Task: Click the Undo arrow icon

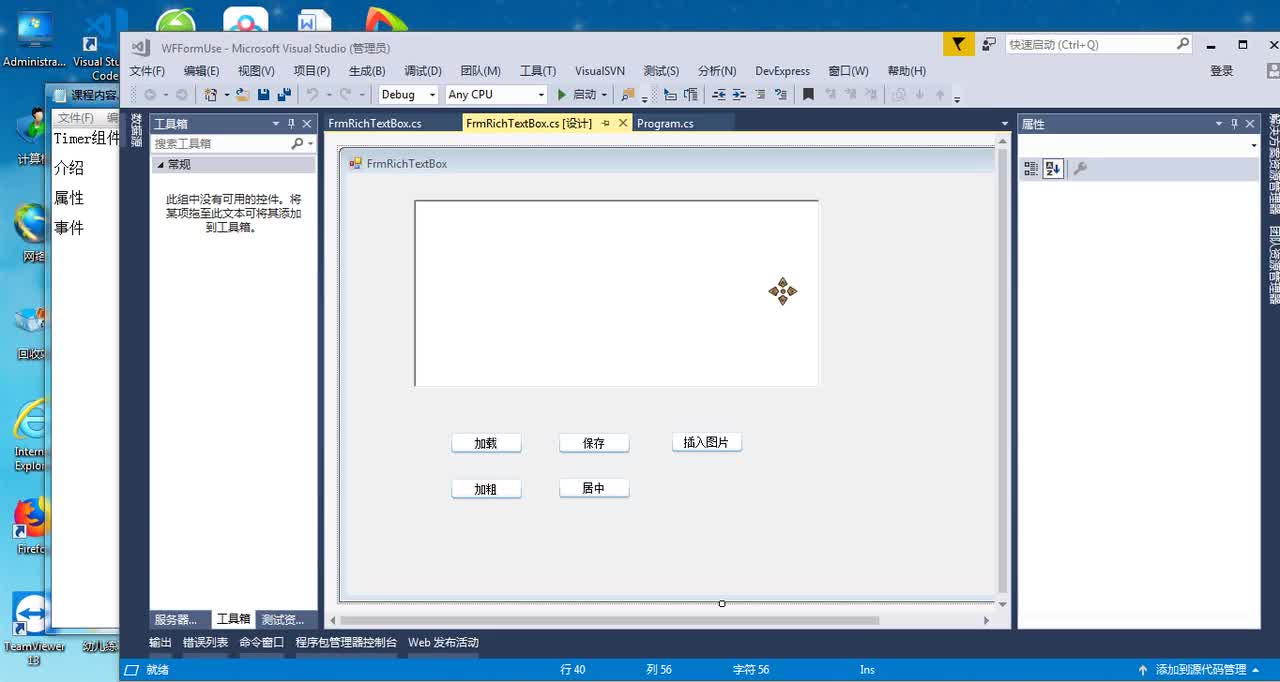Action: tap(312, 94)
